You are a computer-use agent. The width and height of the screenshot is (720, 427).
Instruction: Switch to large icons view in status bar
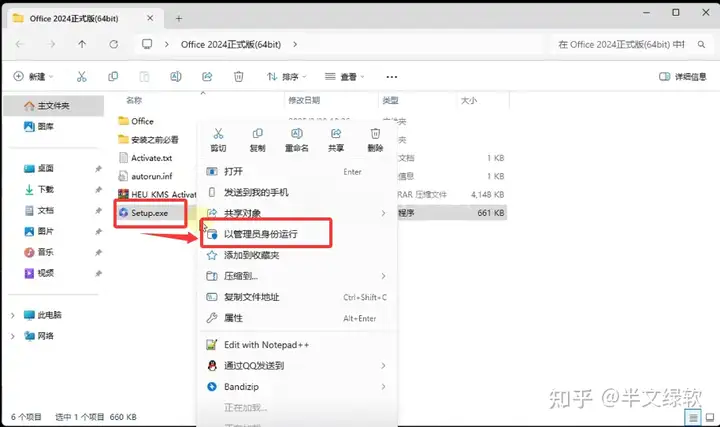tap(710, 417)
